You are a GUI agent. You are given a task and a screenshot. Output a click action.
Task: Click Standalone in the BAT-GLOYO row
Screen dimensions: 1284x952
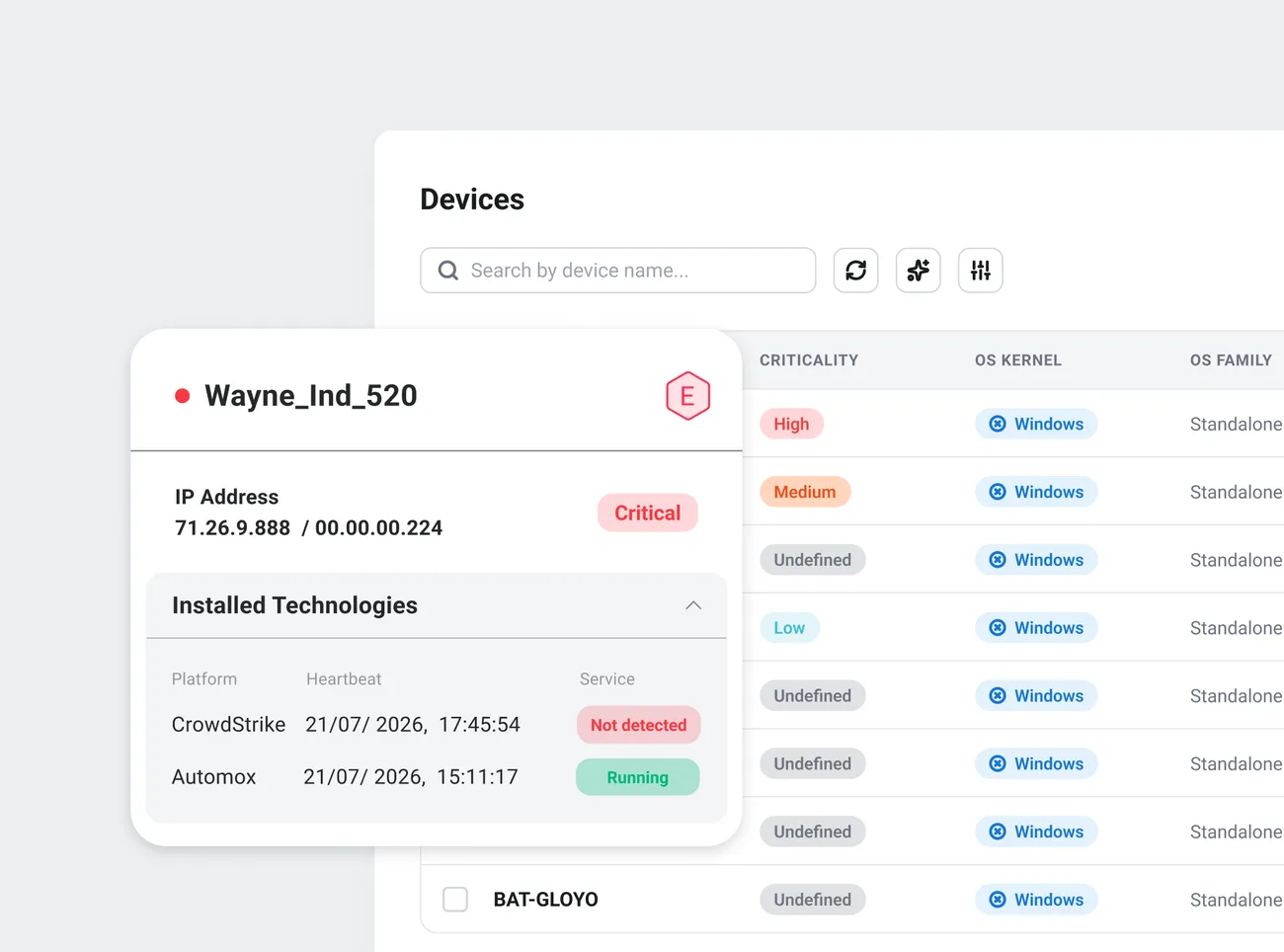pyautogui.click(x=1237, y=900)
